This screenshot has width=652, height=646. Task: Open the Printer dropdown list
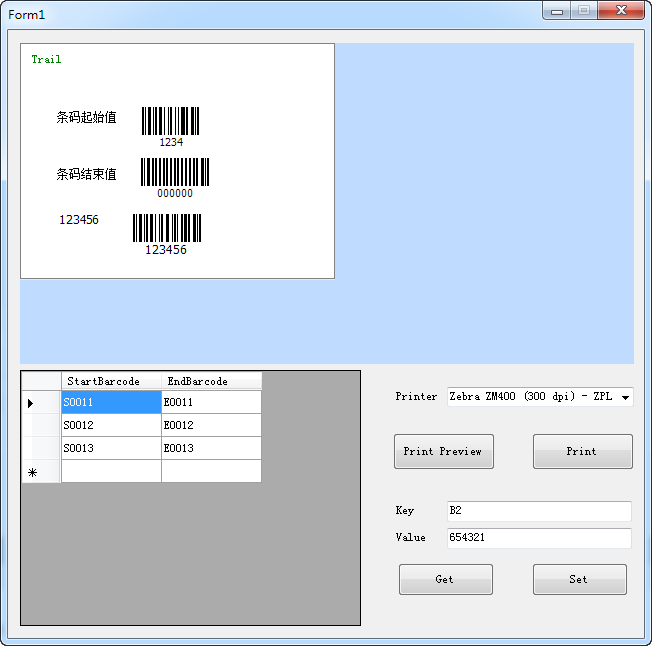540,397
